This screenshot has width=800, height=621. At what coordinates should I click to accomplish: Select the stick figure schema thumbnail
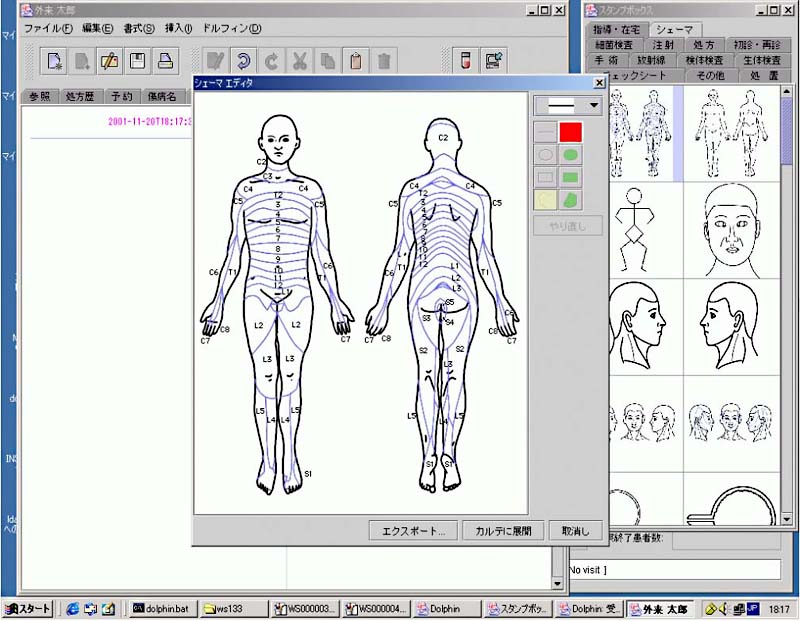(x=636, y=228)
